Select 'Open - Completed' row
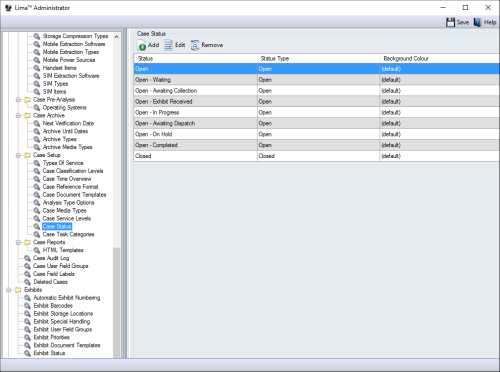The height and width of the screenshot is (372, 500). coord(317,145)
